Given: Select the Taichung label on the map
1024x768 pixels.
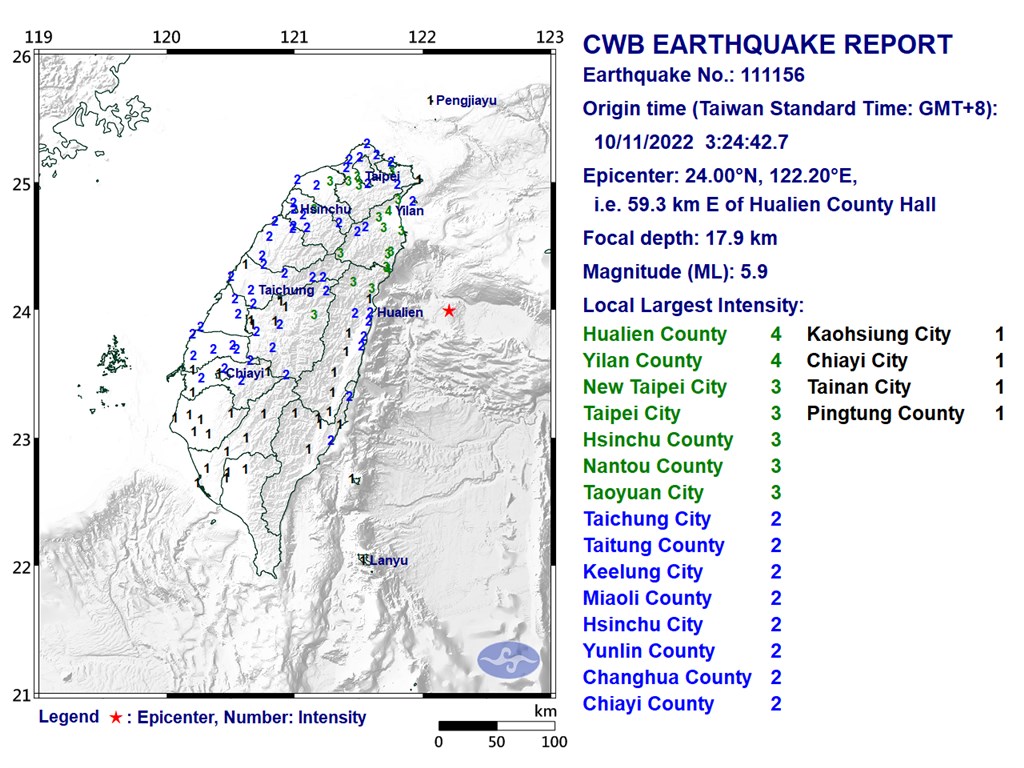Looking at the screenshot, I should [286, 290].
